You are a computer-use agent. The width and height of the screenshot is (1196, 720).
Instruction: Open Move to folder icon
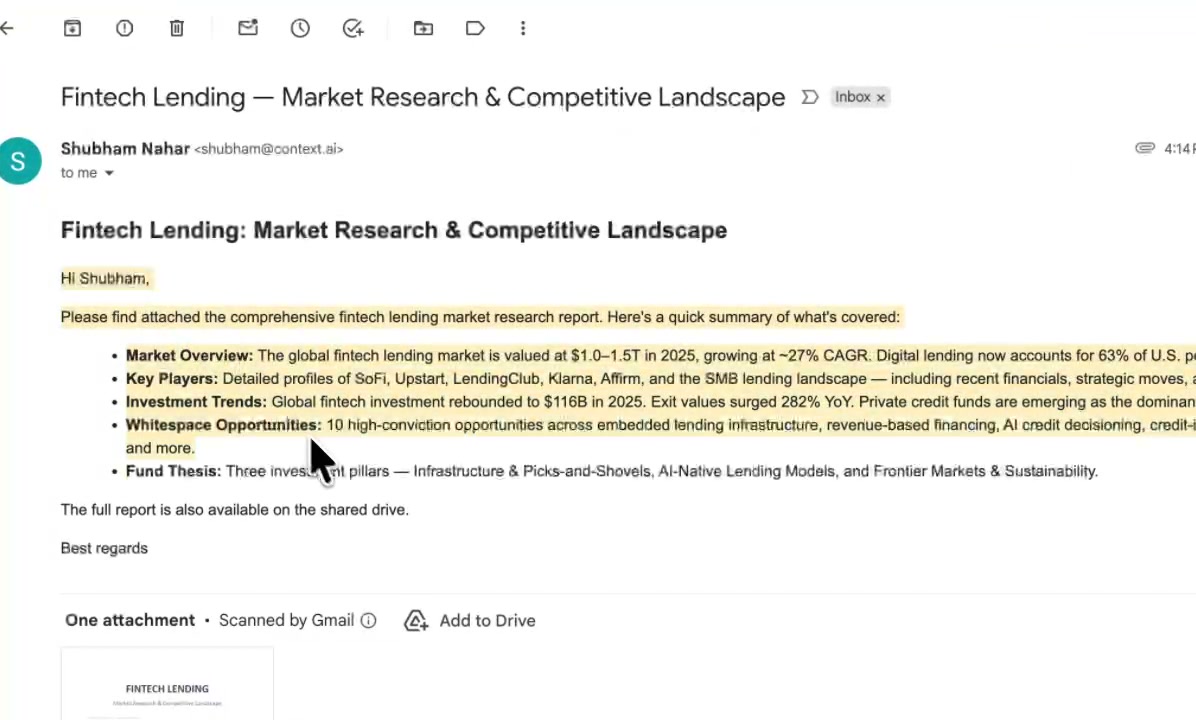[x=423, y=28]
